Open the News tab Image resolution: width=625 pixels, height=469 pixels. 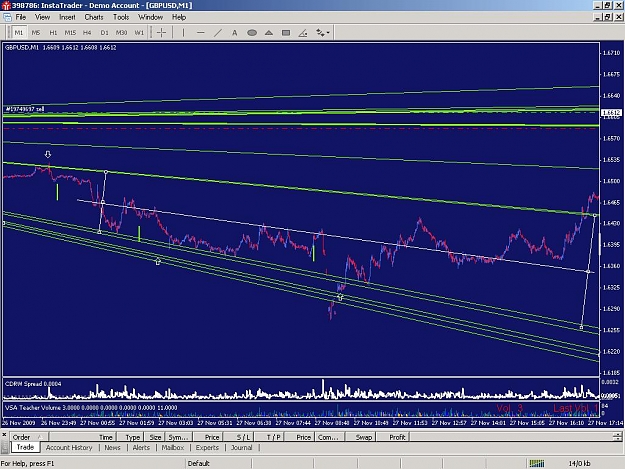112,447
